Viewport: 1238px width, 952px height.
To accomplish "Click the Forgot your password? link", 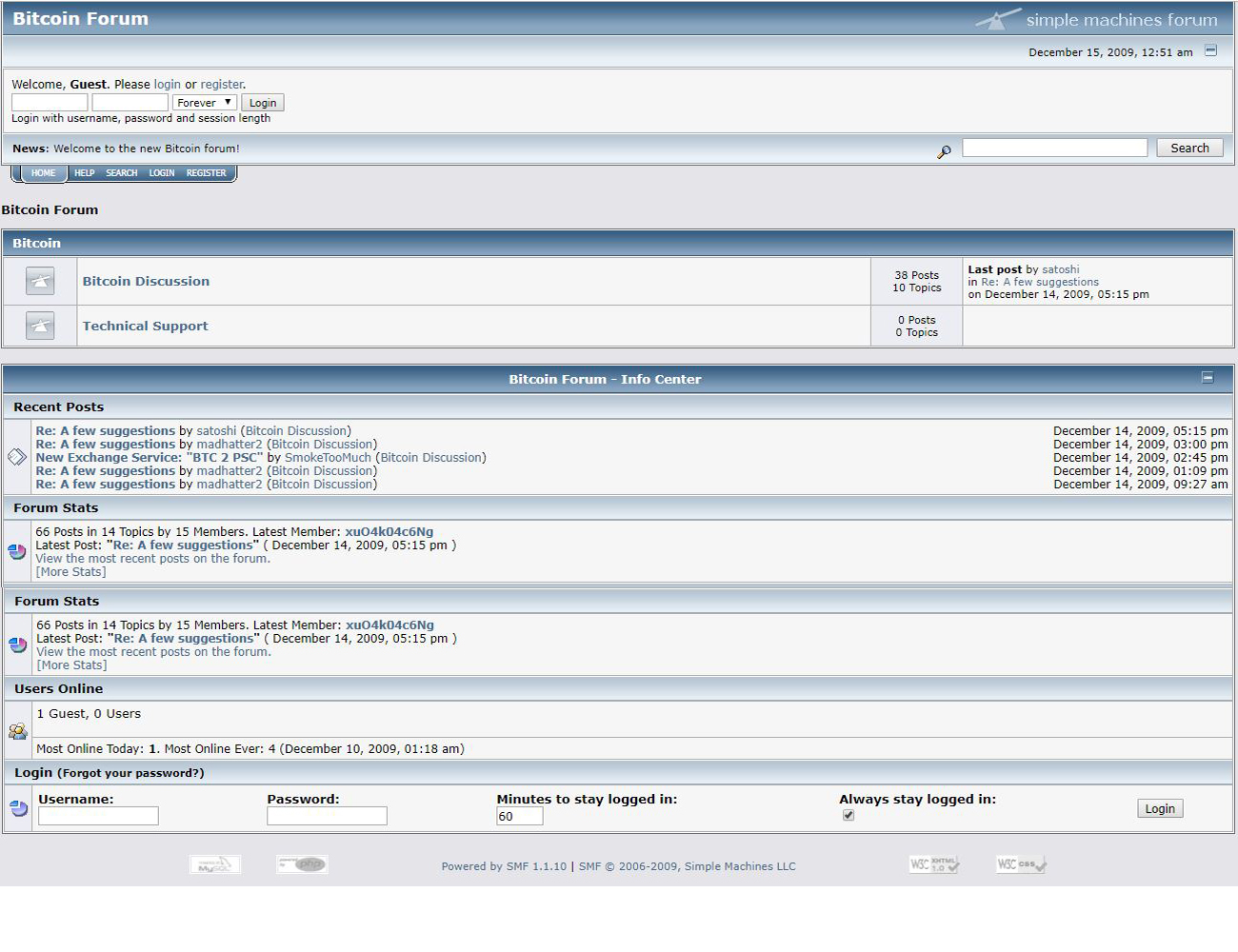I will point(130,773).
